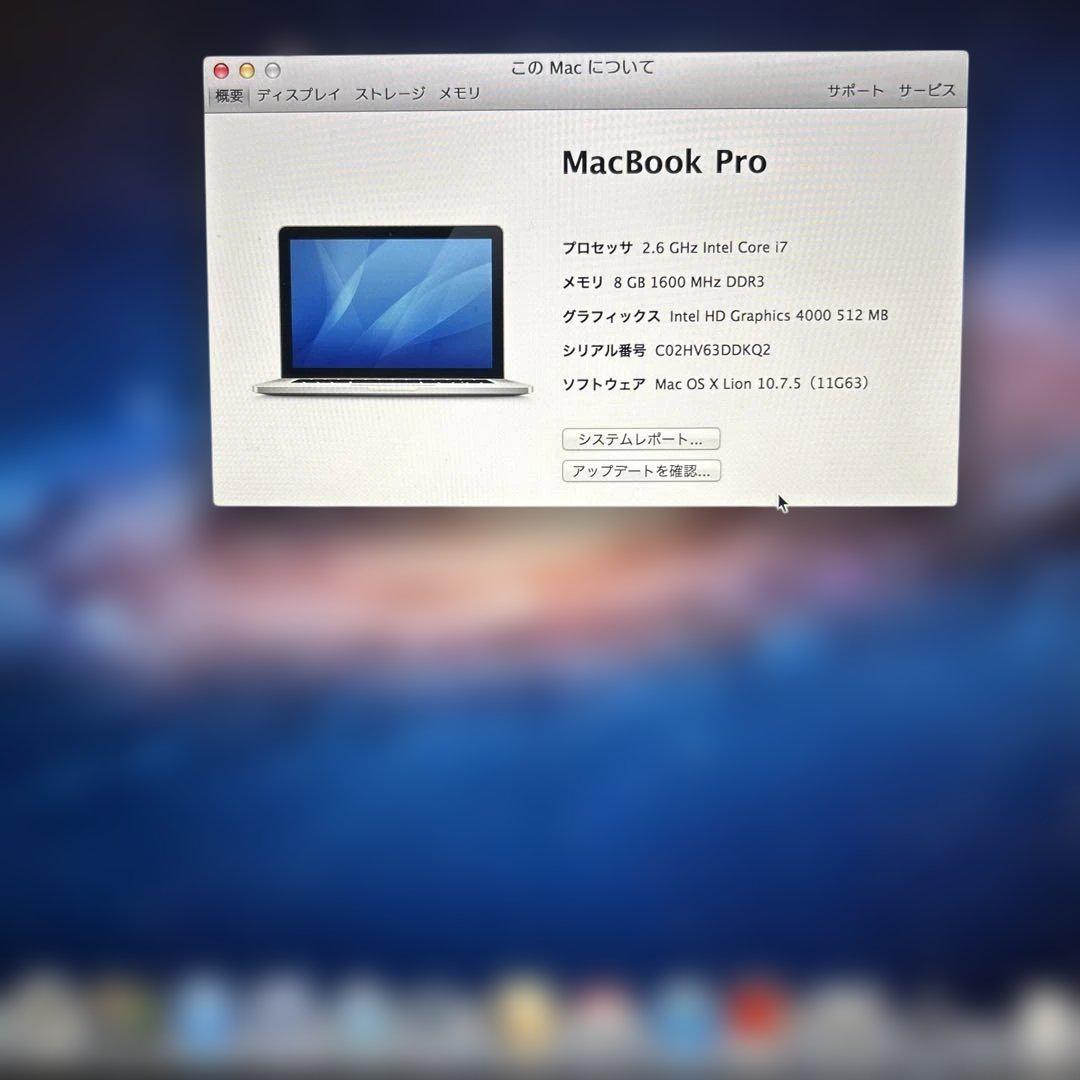Click the この Mac について window title
Viewport: 1080px width, 1080px height.
(x=583, y=68)
